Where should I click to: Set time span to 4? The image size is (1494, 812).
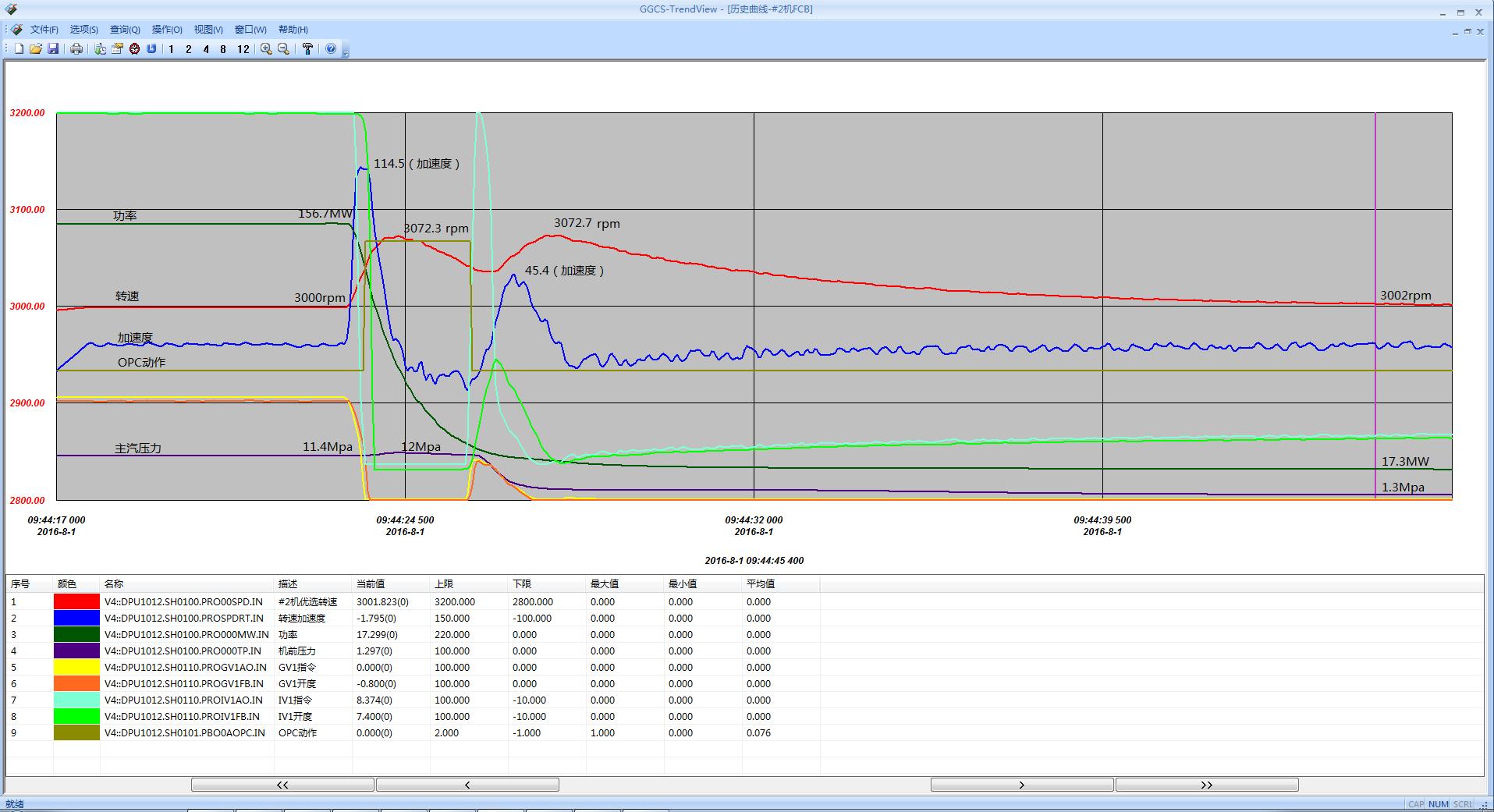(206, 49)
